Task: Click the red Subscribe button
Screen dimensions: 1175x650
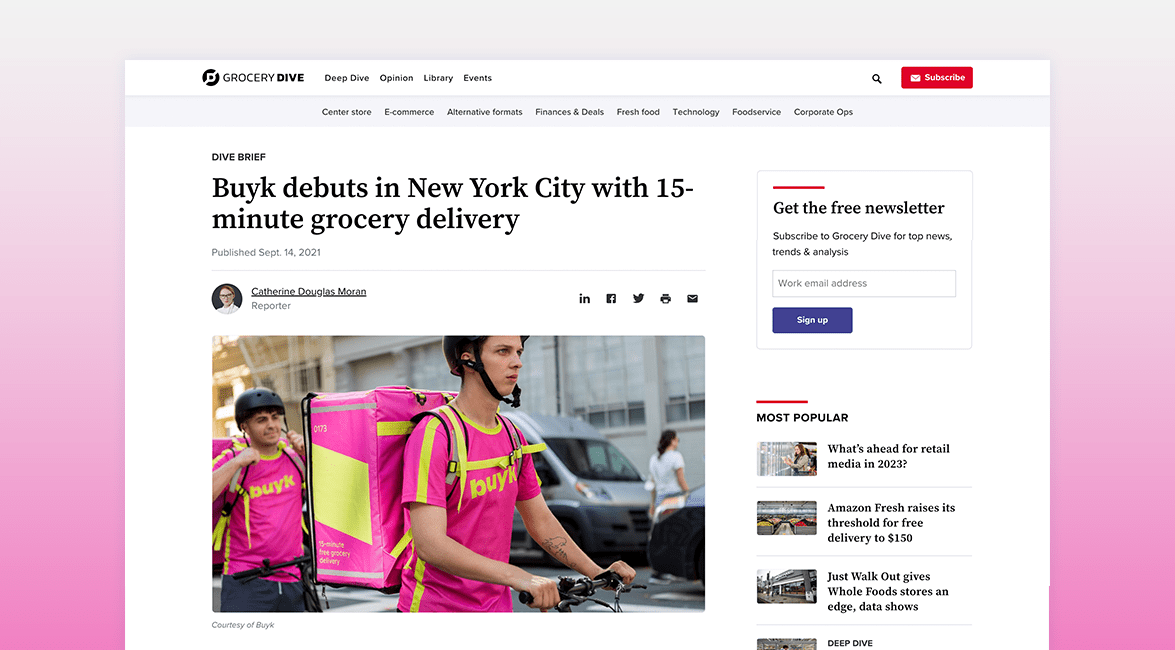Action: 937,77
